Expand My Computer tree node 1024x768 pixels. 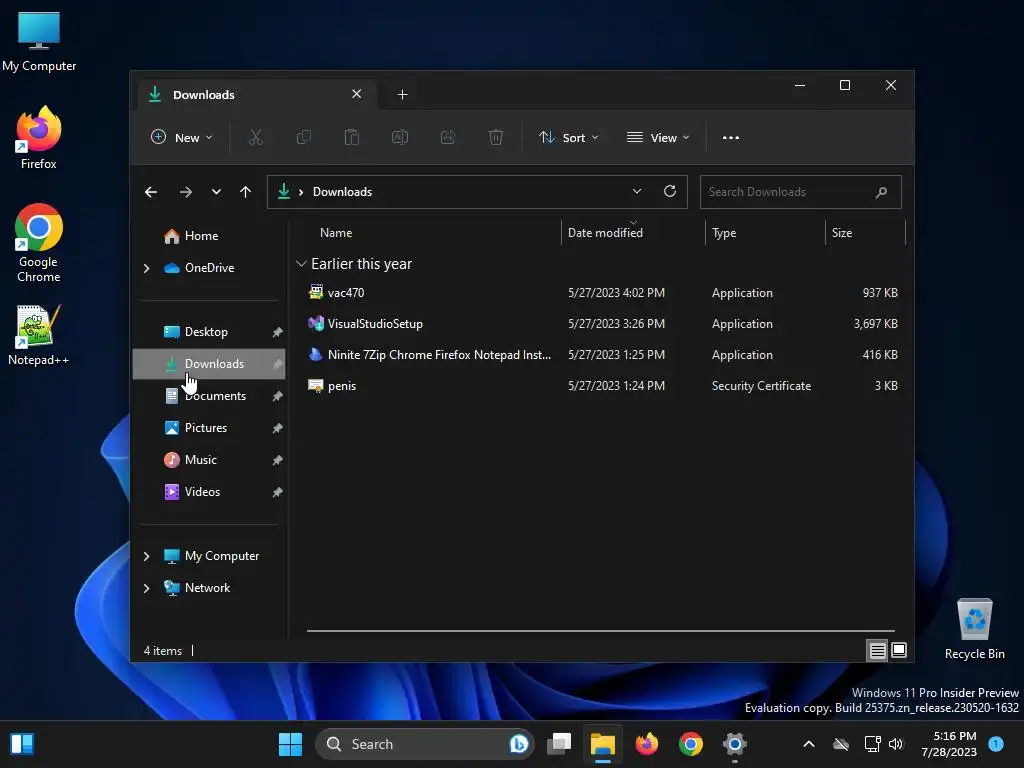[x=146, y=556]
